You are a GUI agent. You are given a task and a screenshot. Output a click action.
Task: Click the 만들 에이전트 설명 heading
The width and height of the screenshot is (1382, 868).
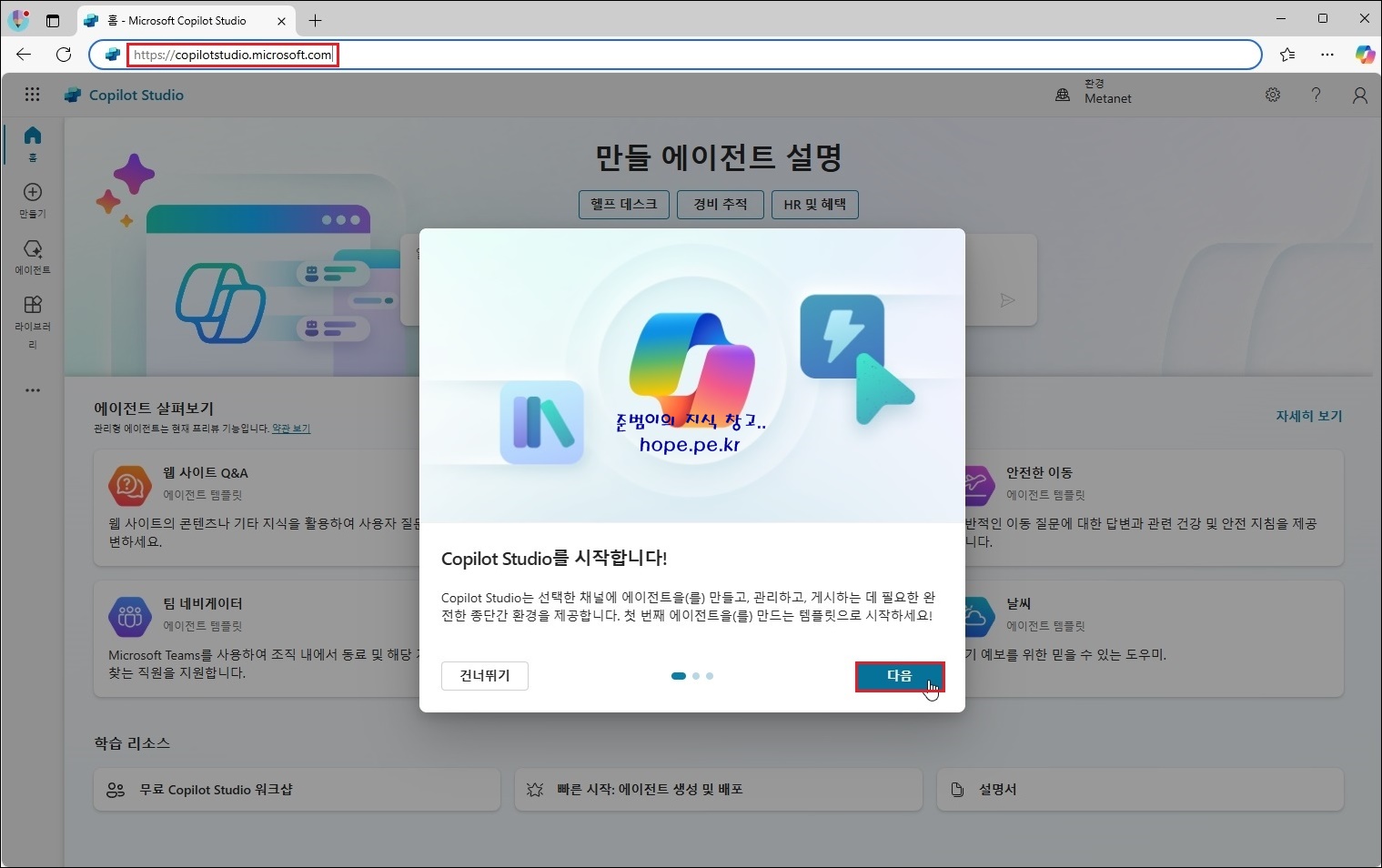pyautogui.click(x=719, y=157)
